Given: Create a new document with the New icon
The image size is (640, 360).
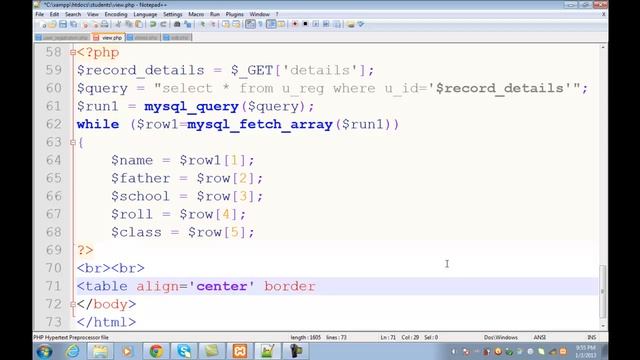Looking at the screenshot, I should pyautogui.click(x=43, y=24).
